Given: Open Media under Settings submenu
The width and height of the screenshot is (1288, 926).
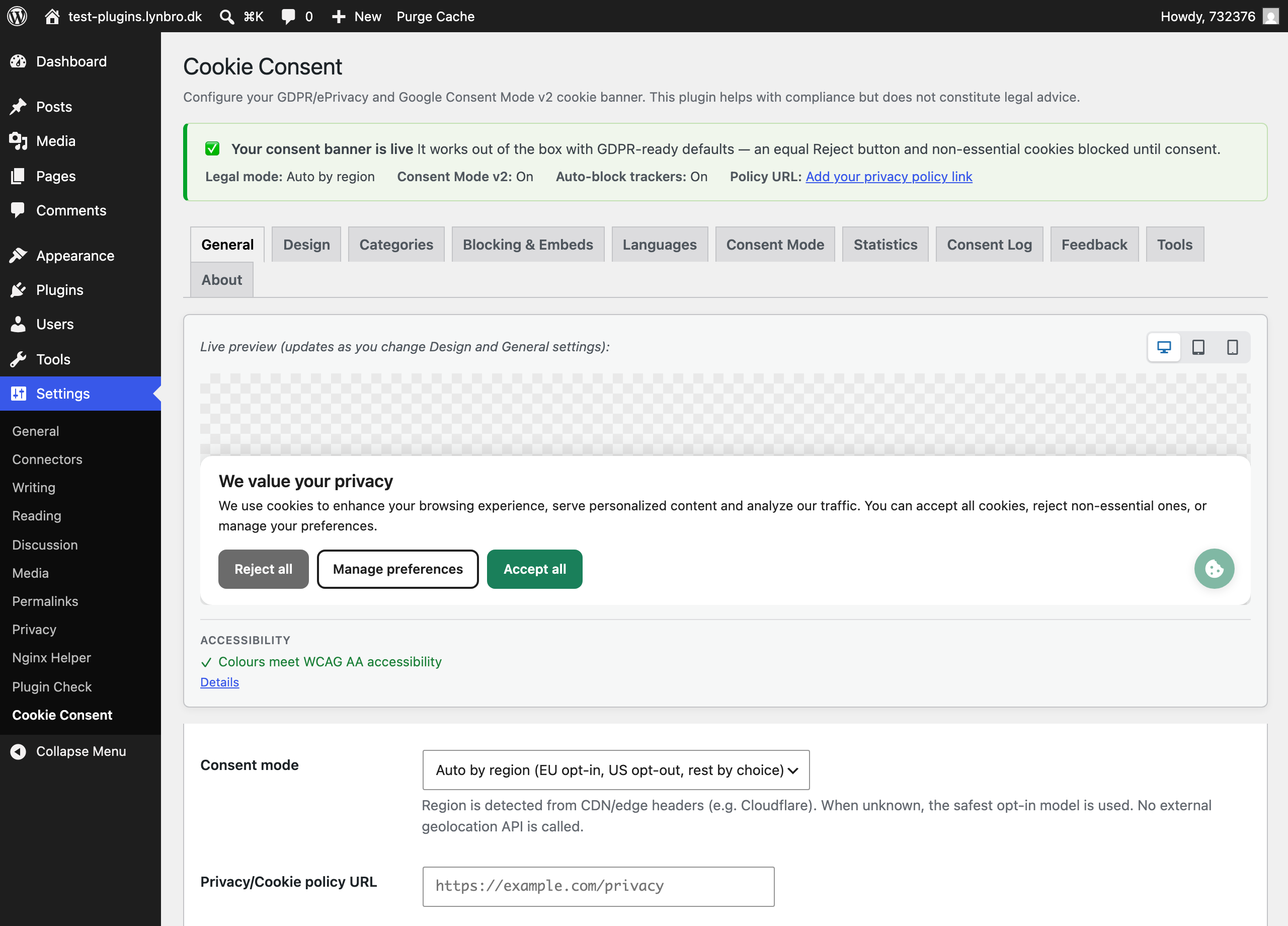Looking at the screenshot, I should (x=30, y=573).
